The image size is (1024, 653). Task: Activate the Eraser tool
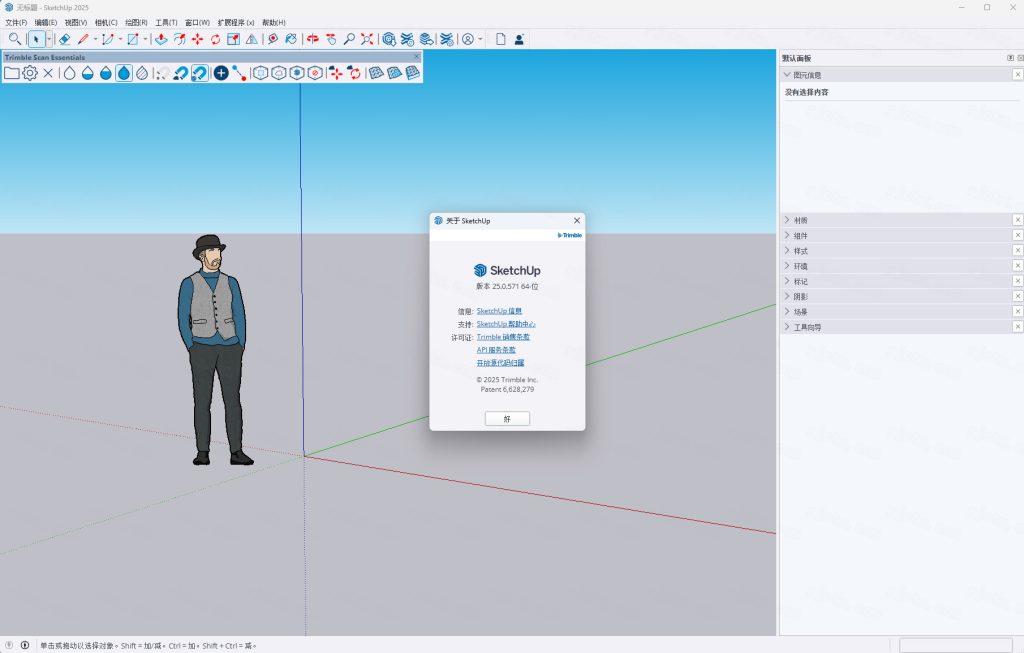(x=65, y=39)
